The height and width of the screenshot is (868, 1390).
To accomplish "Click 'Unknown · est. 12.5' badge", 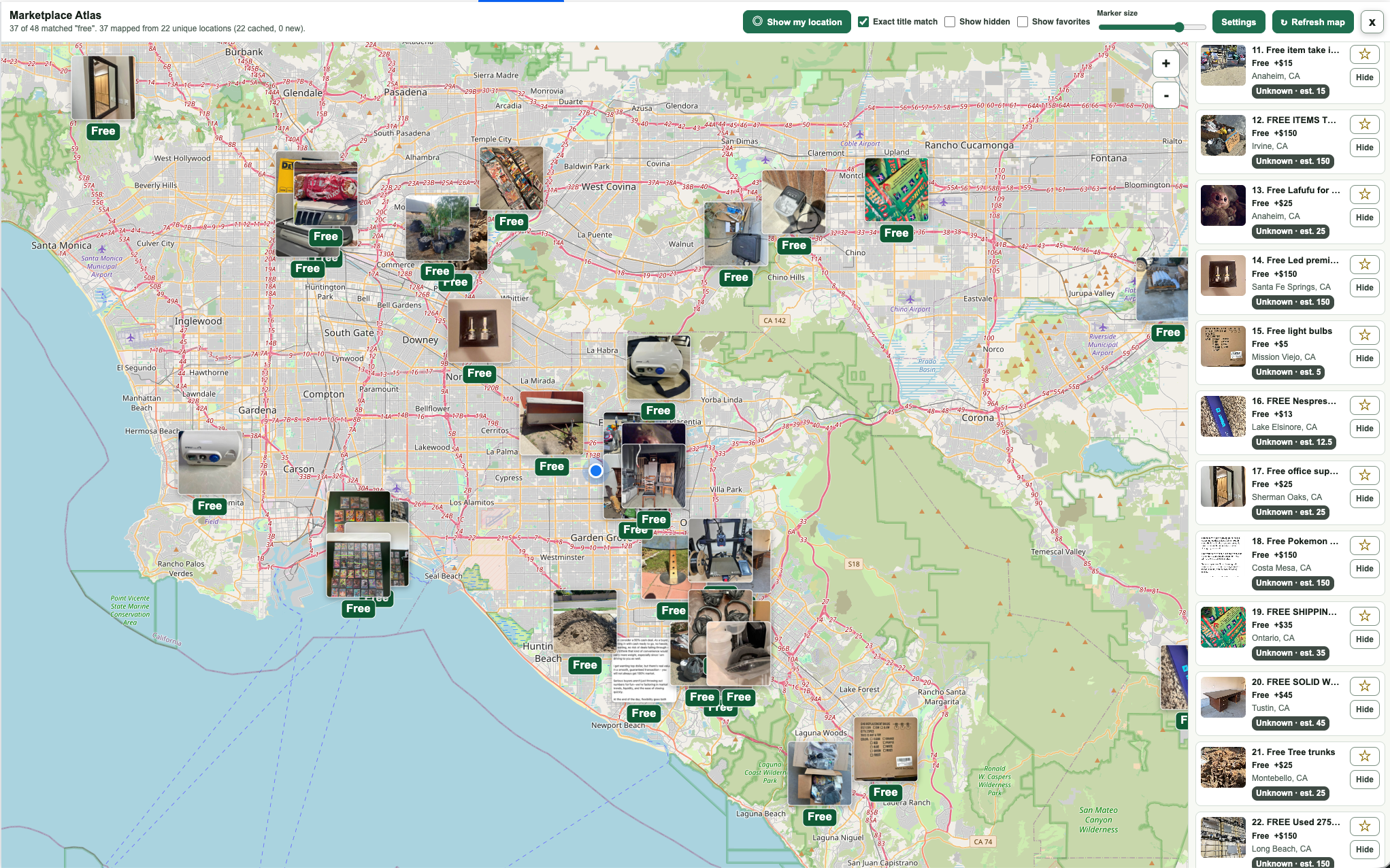I will click(1294, 442).
